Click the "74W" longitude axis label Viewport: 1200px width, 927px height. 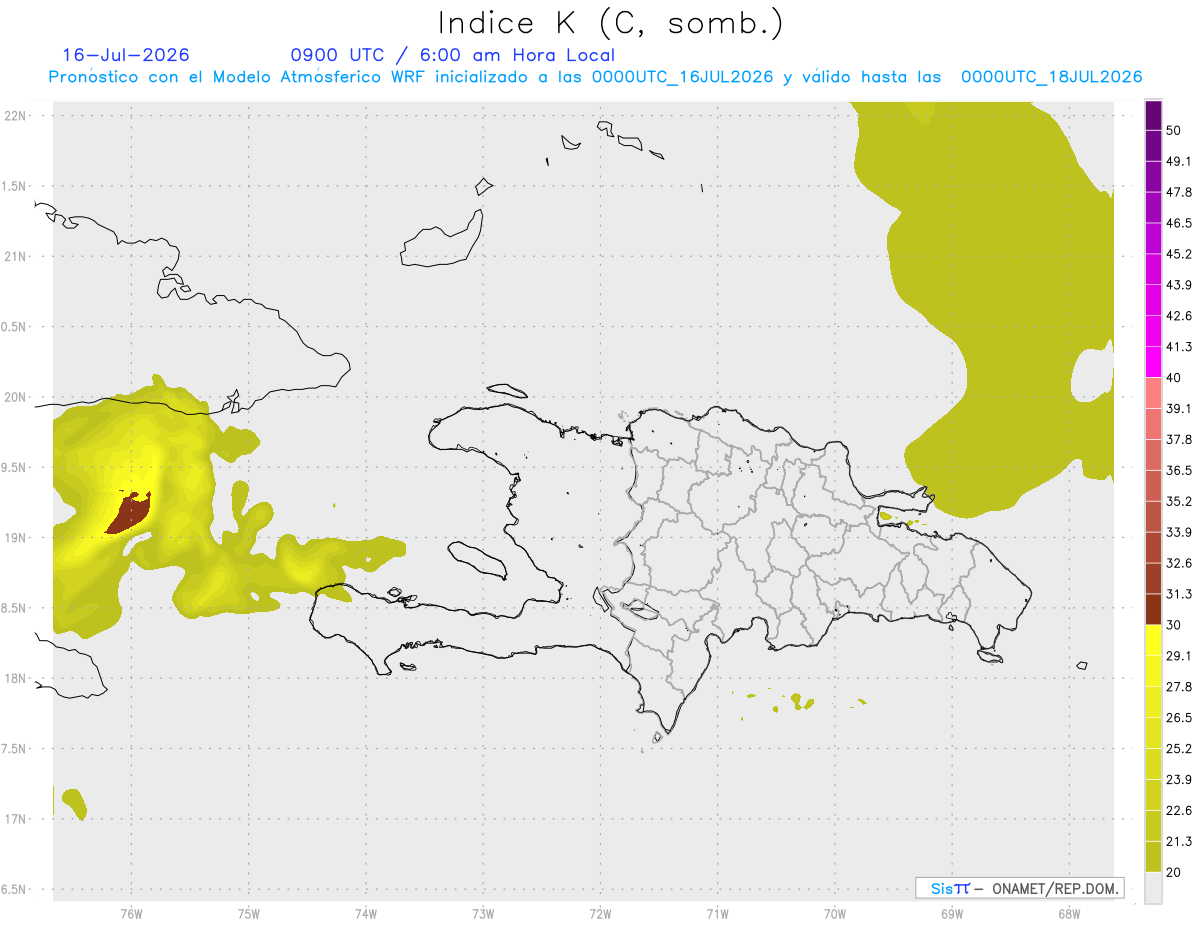[366, 914]
